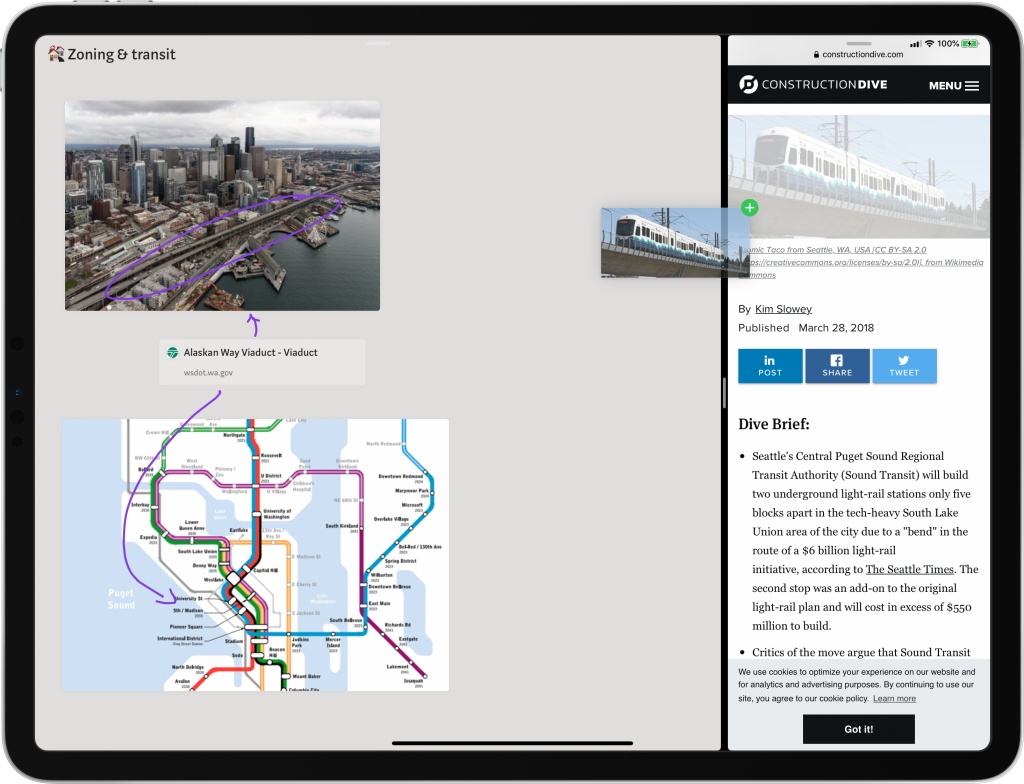Click the wsdot.wa.gov source text
The width and height of the screenshot is (1024, 784).
pos(208,372)
